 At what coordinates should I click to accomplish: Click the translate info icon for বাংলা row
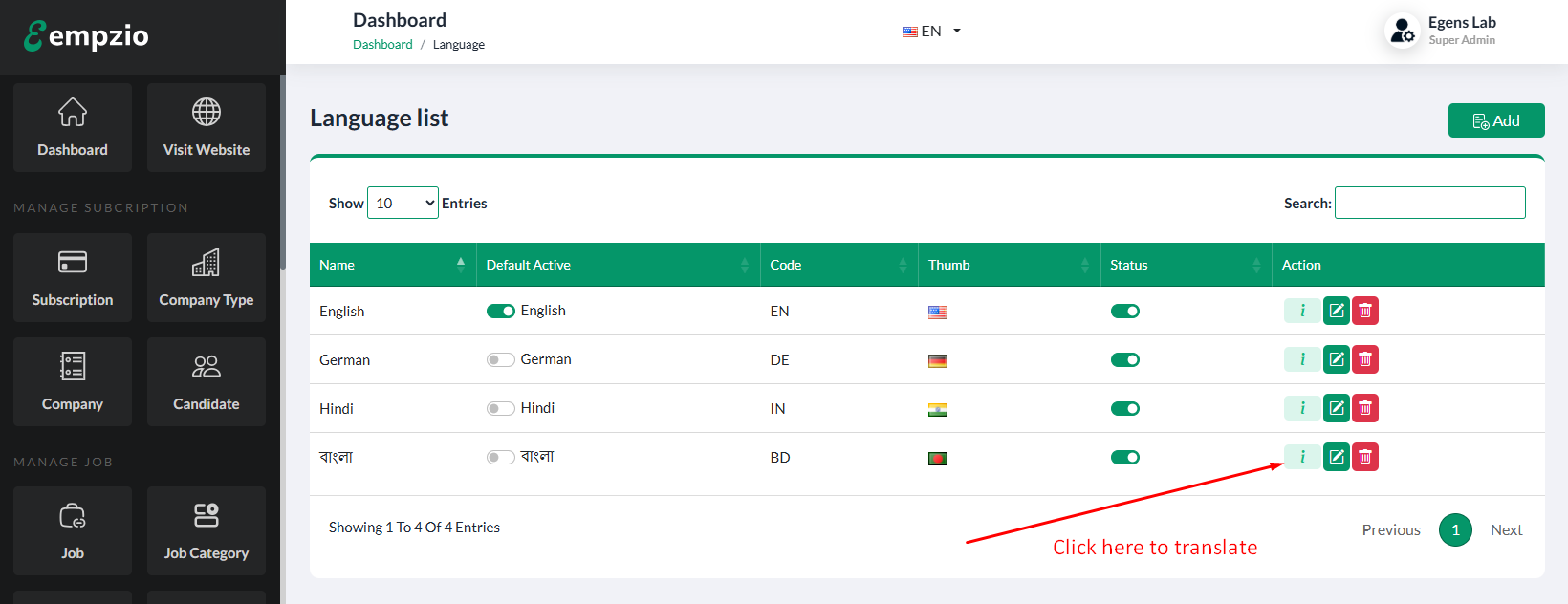point(1301,457)
